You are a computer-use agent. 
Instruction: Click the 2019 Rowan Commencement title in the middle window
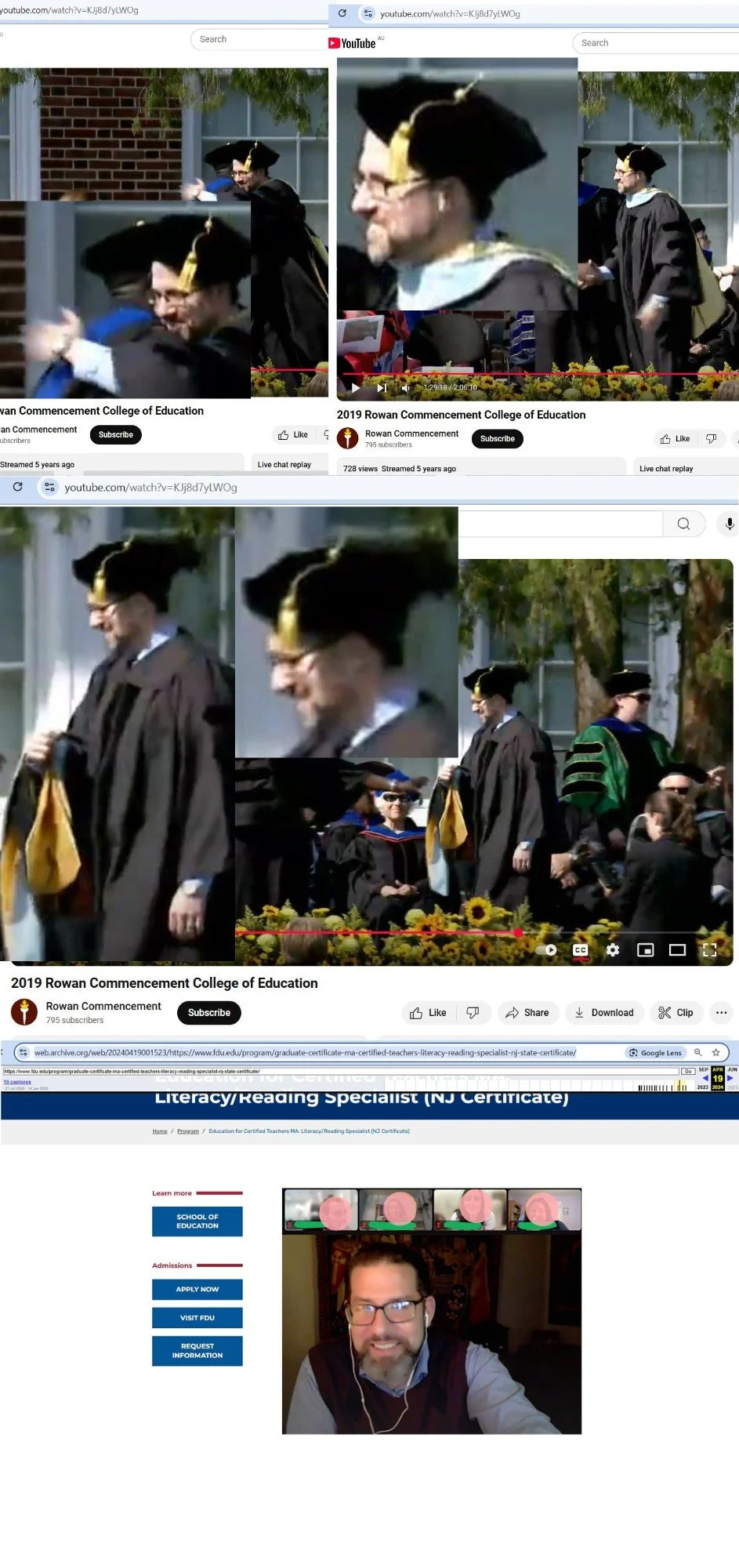[x=165, y=982]
